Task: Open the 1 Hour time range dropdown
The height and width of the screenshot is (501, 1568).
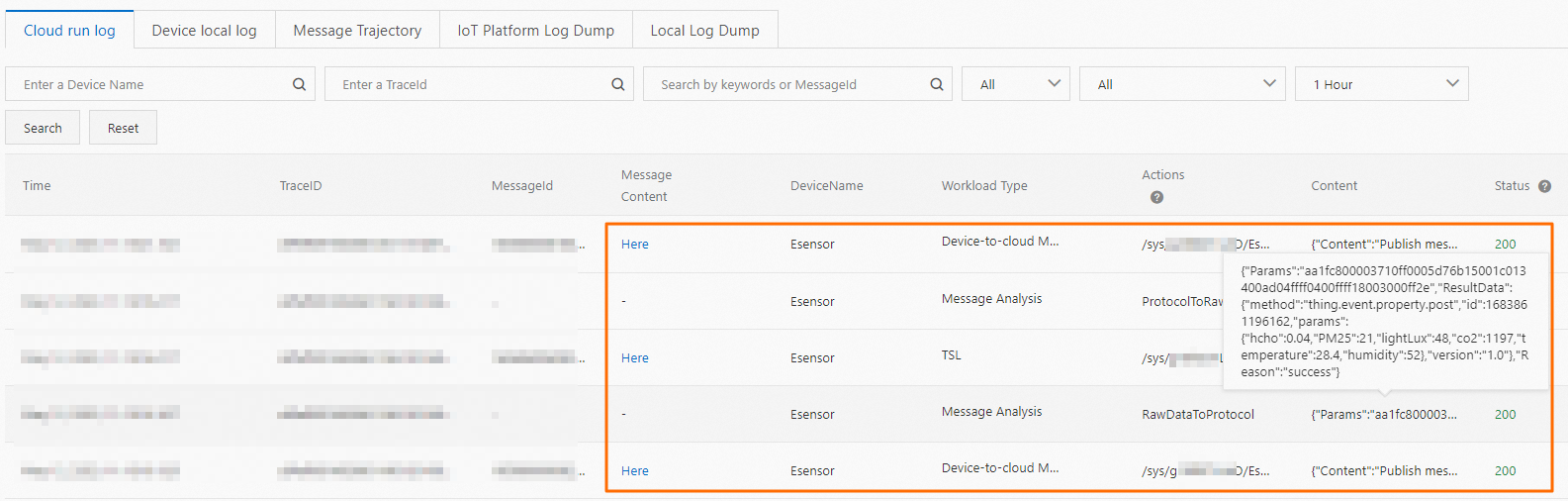Action: point(1381,84)
